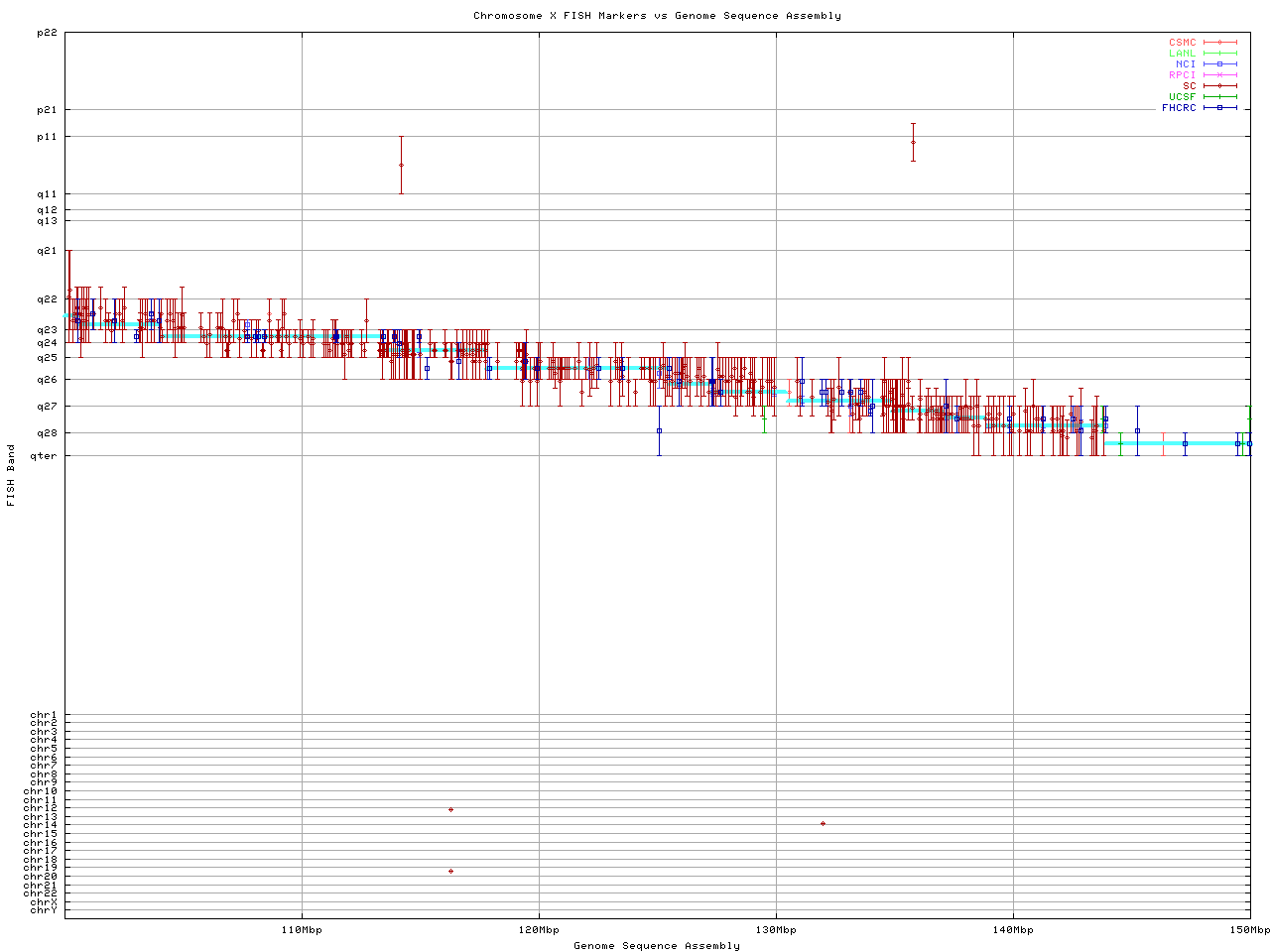Click the 150Mbp x-axis tick label
Screen dimensions: 1270x952
(x=1249, y=930)
